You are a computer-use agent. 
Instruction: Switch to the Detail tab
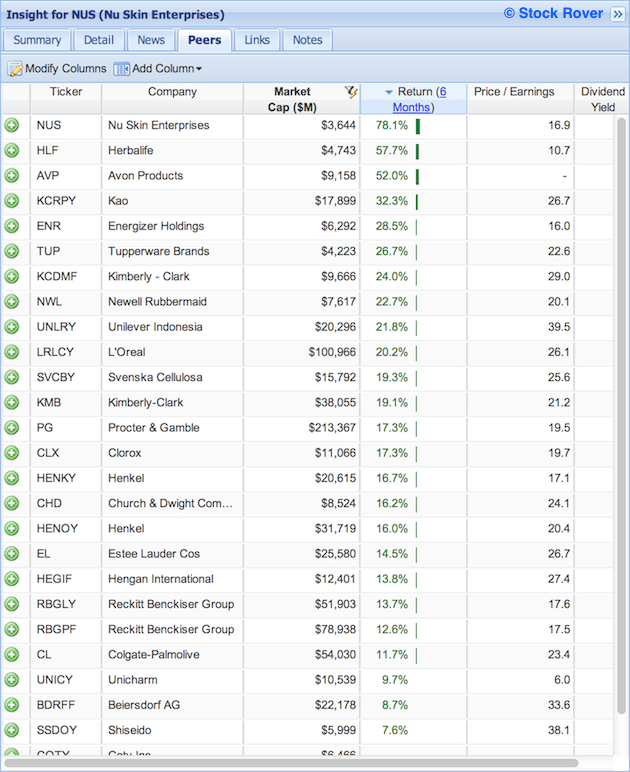tap(99, 40)
